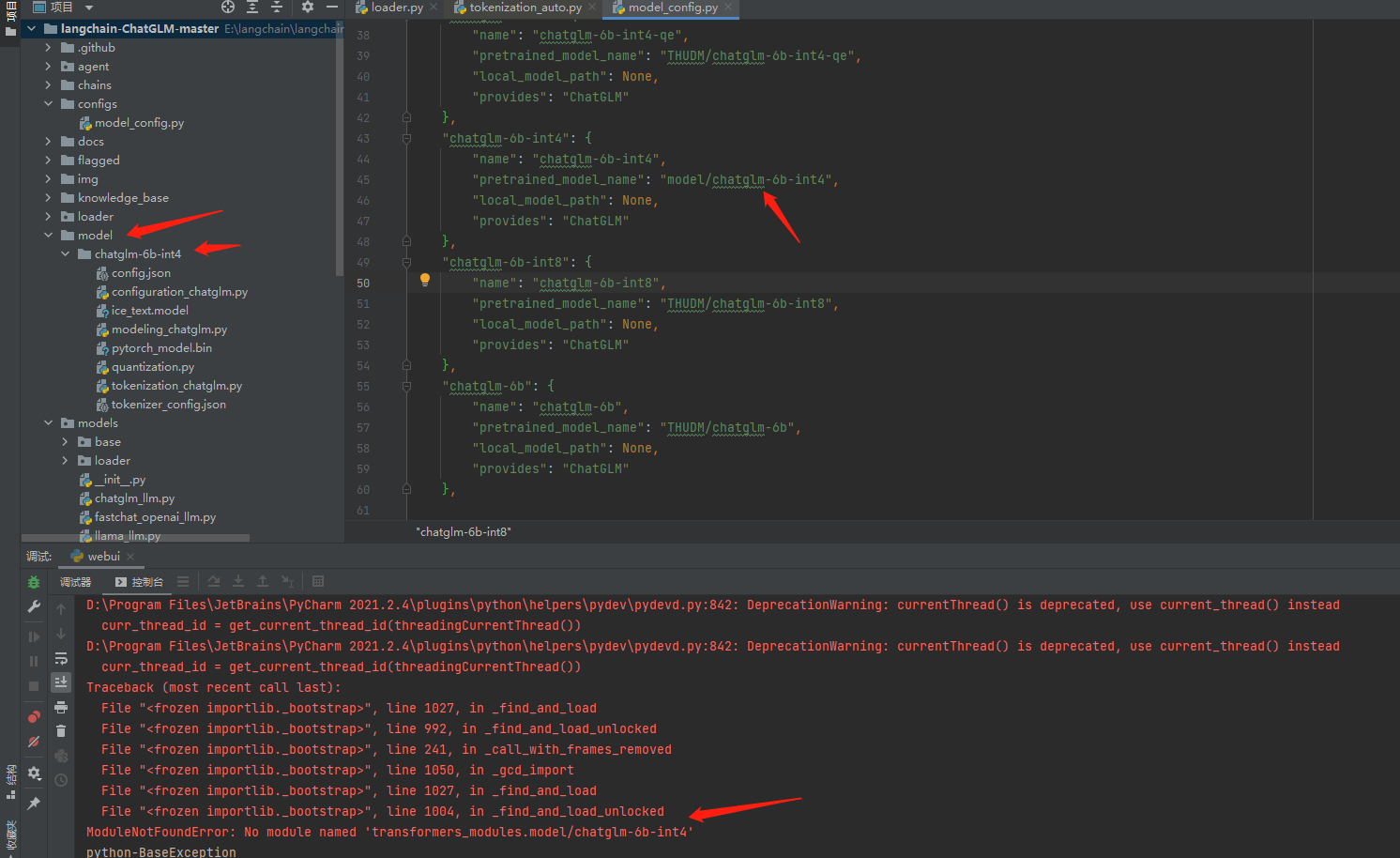Open debugger settings gear icon
This screenshot has height=858, width=1400.
34,774
